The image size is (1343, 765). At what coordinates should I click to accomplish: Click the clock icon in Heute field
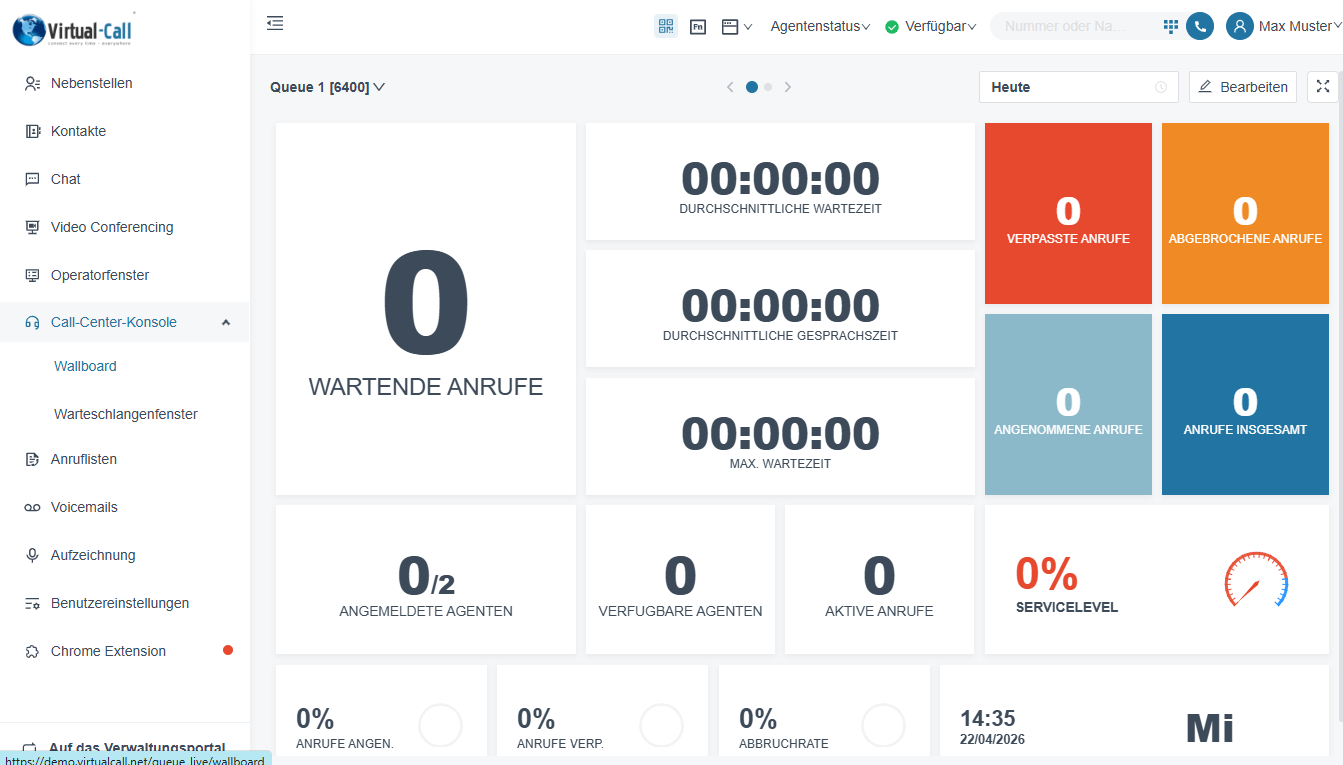tap(1161, 87)
